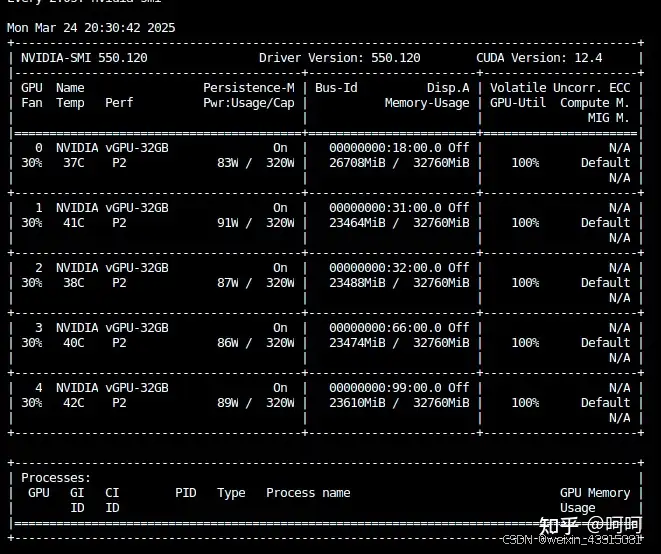Click the GI ID column header

[77, 500]
